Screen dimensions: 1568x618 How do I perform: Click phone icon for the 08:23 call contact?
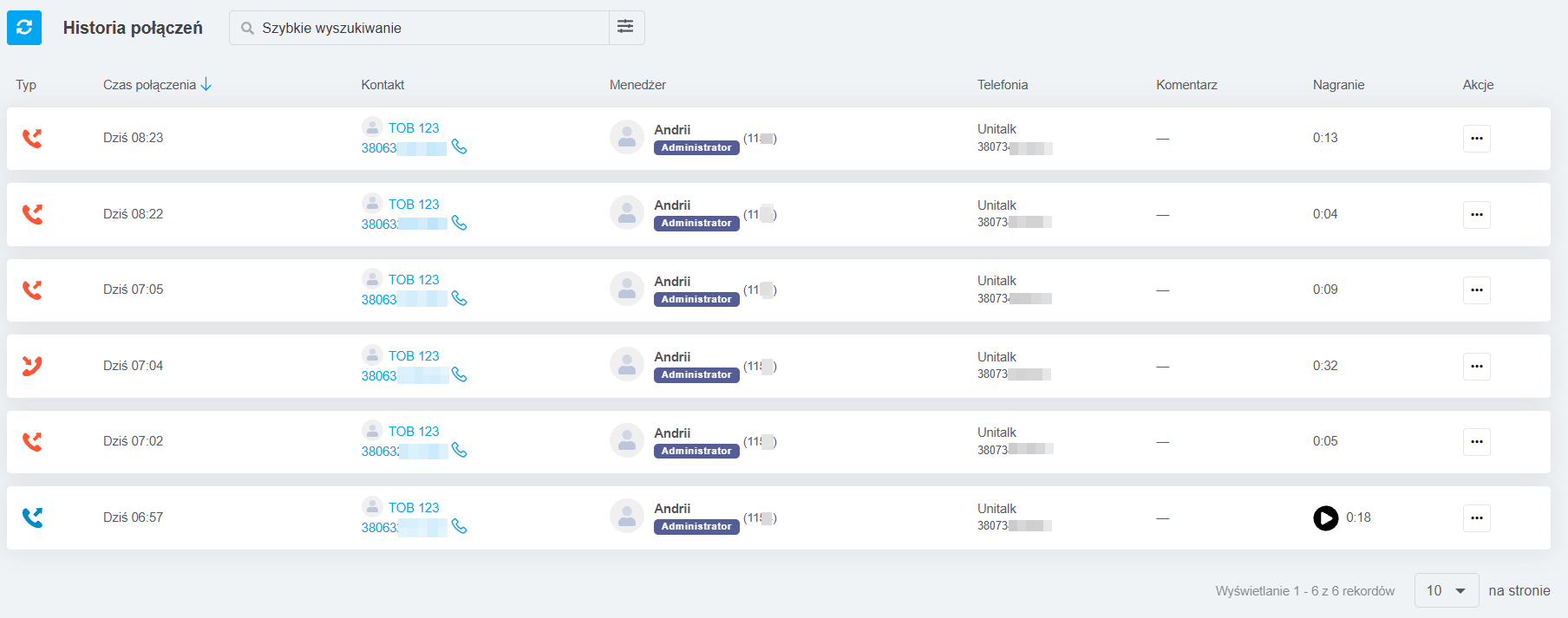[x=460, y=147]
